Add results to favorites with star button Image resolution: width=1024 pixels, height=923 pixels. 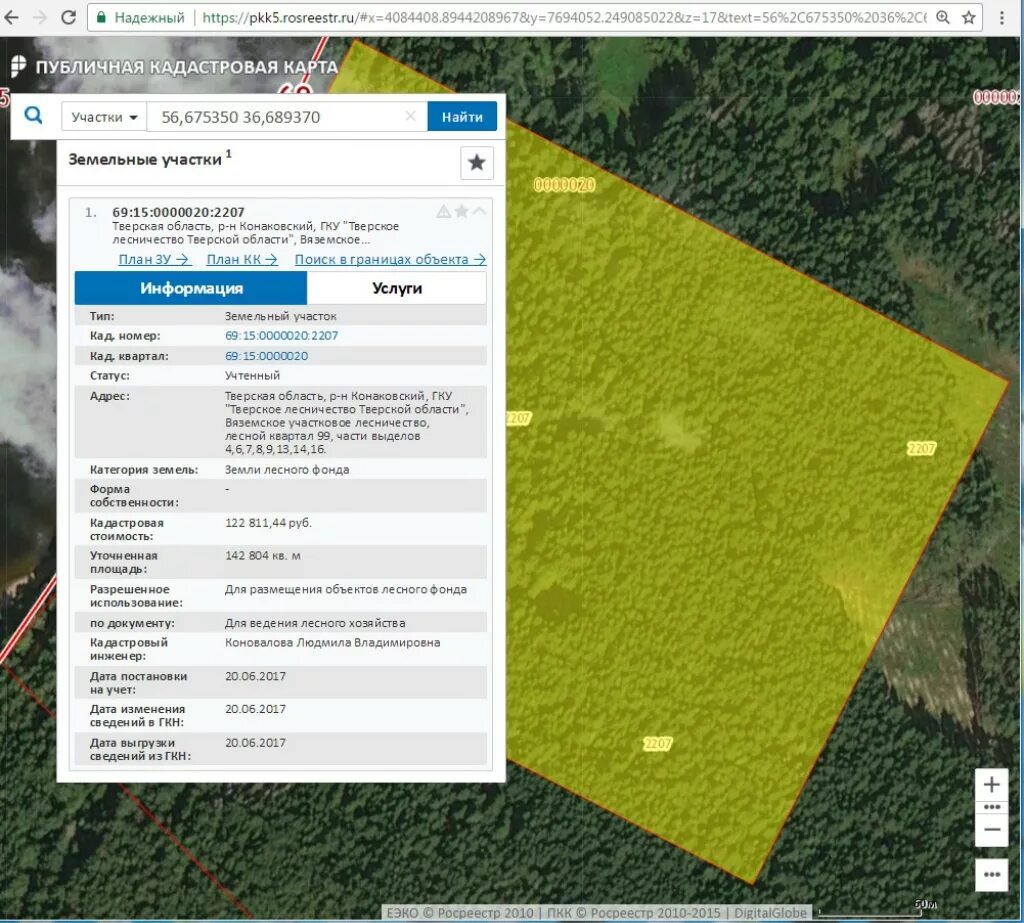477,163
